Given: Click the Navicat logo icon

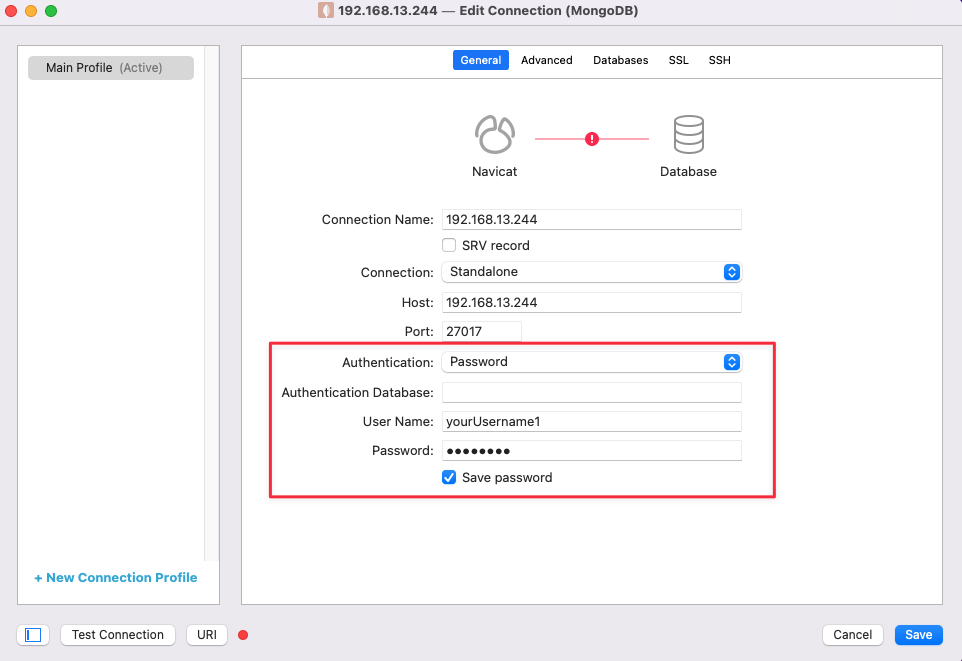Looking at the screenshot, I should coord(494,134).
